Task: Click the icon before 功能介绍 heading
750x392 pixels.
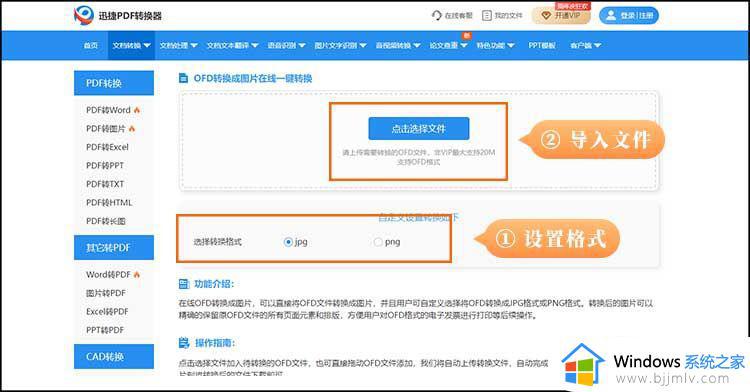Action: point(184,284)
